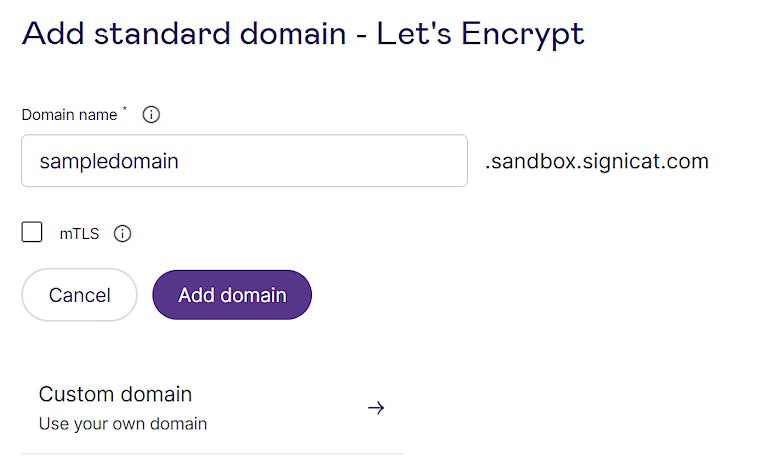Click the .sandbox.signicat.com suffix text

pos(596,161)
